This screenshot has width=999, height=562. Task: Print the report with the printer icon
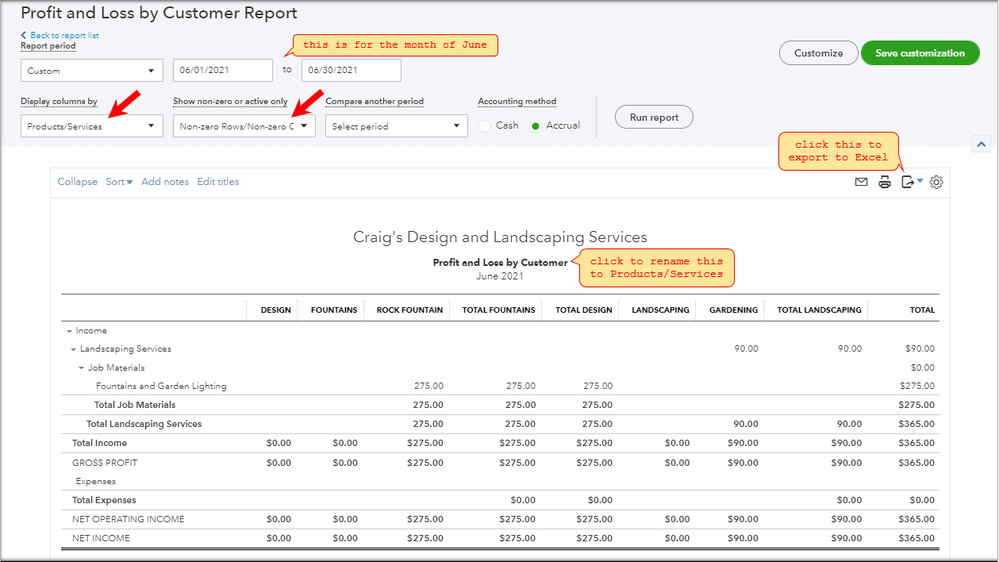point(884,182)
